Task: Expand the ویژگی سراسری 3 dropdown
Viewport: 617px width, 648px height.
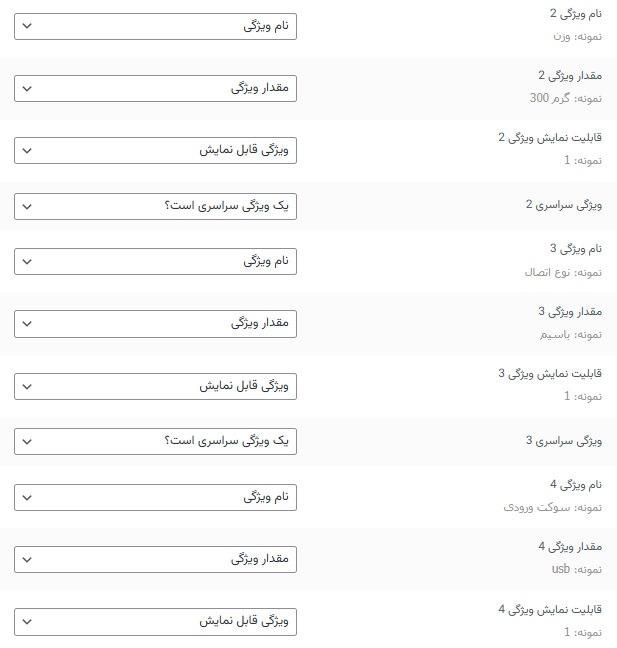Action: (x=155, y=441)
